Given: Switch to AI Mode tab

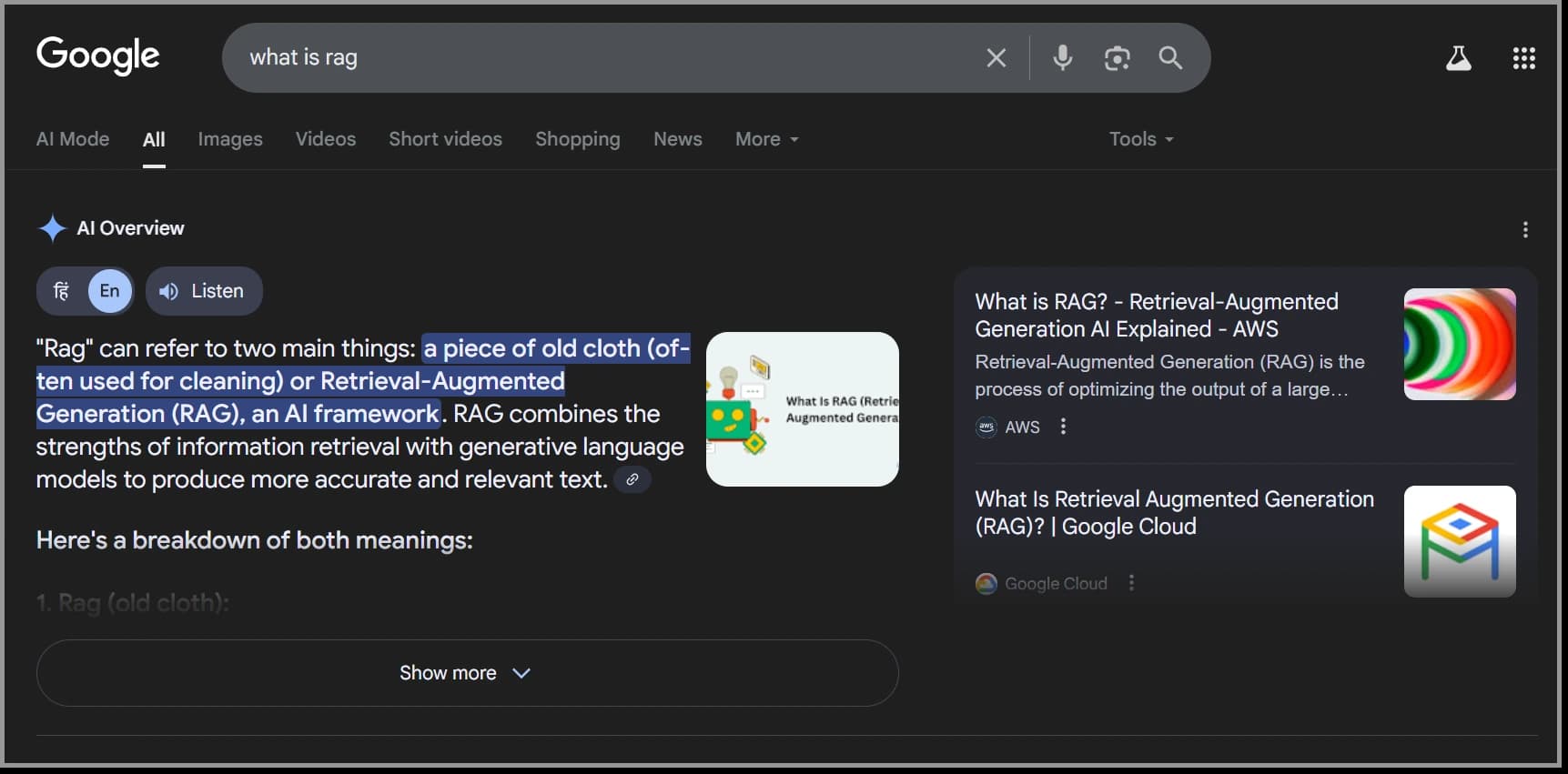Looking at the screenshot, I should click(x=73, y=139).
